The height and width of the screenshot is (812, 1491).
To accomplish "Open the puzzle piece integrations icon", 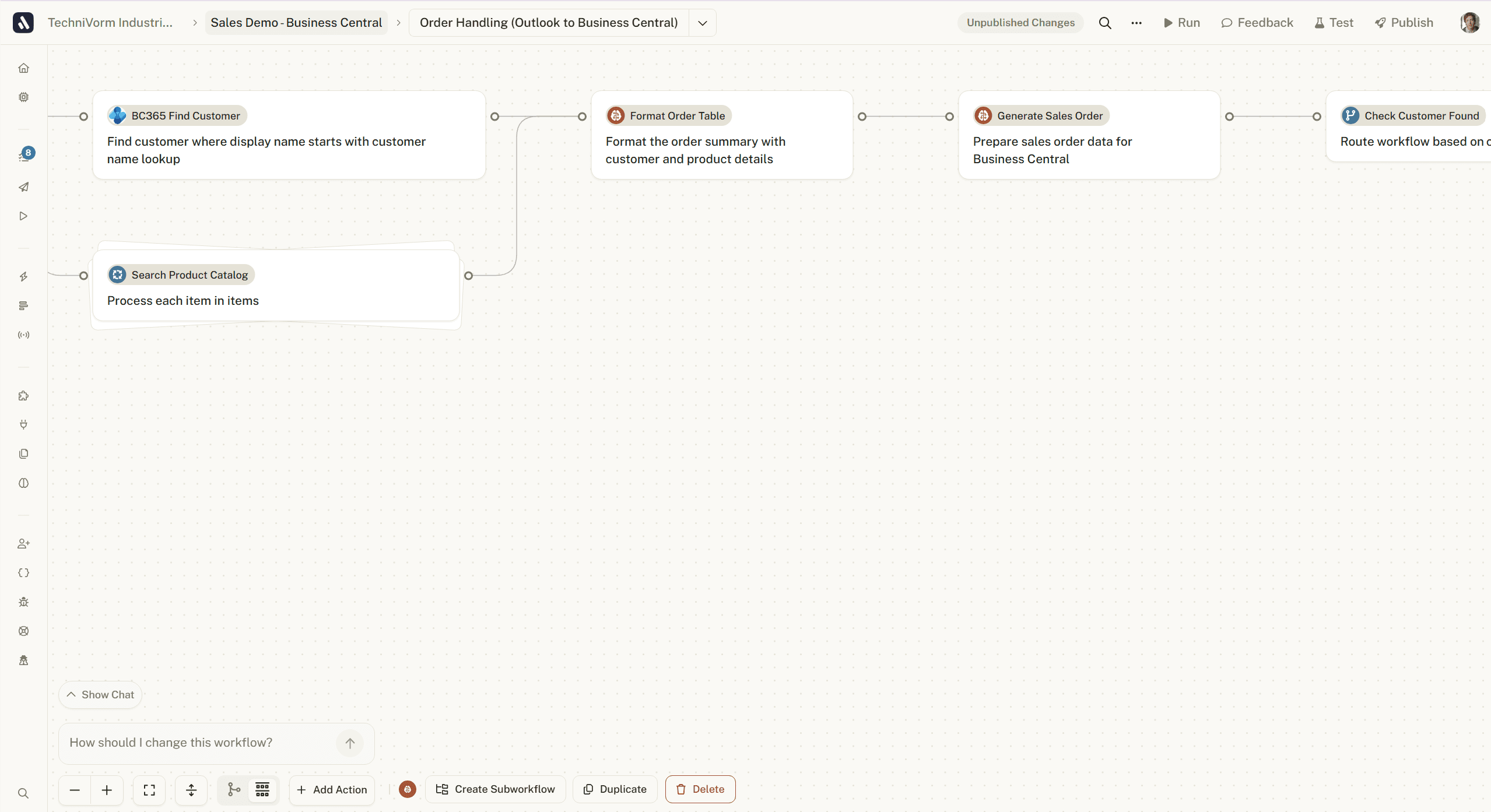I will click(23, 395).
